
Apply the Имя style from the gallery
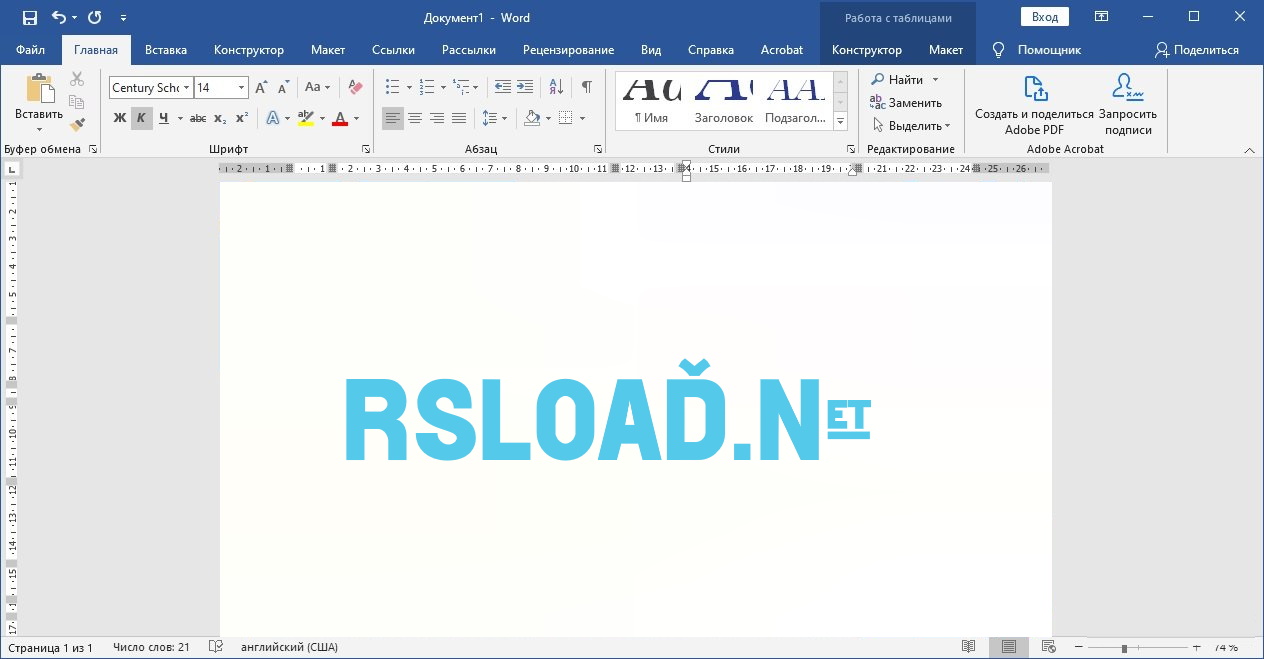coord(651,100)
